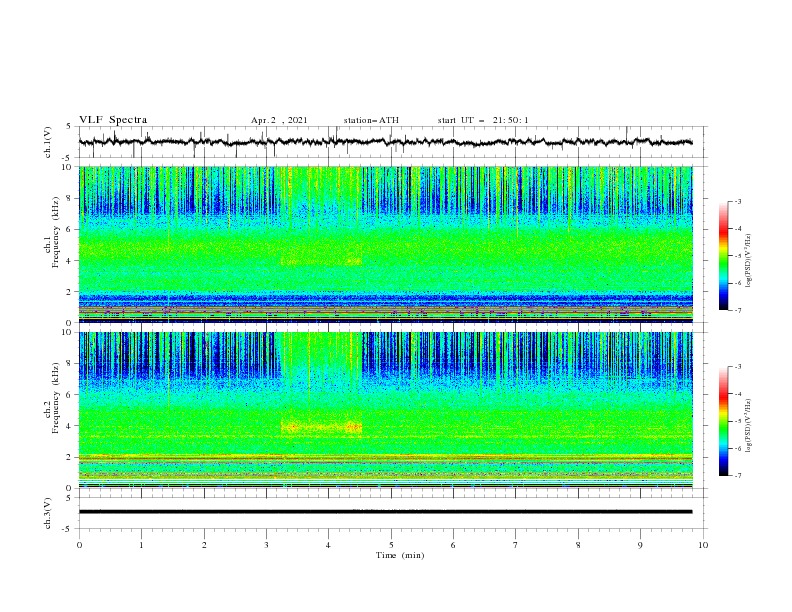
Task: Click the 'ch.3(V)' axis label
Action: tap(48, 513)
